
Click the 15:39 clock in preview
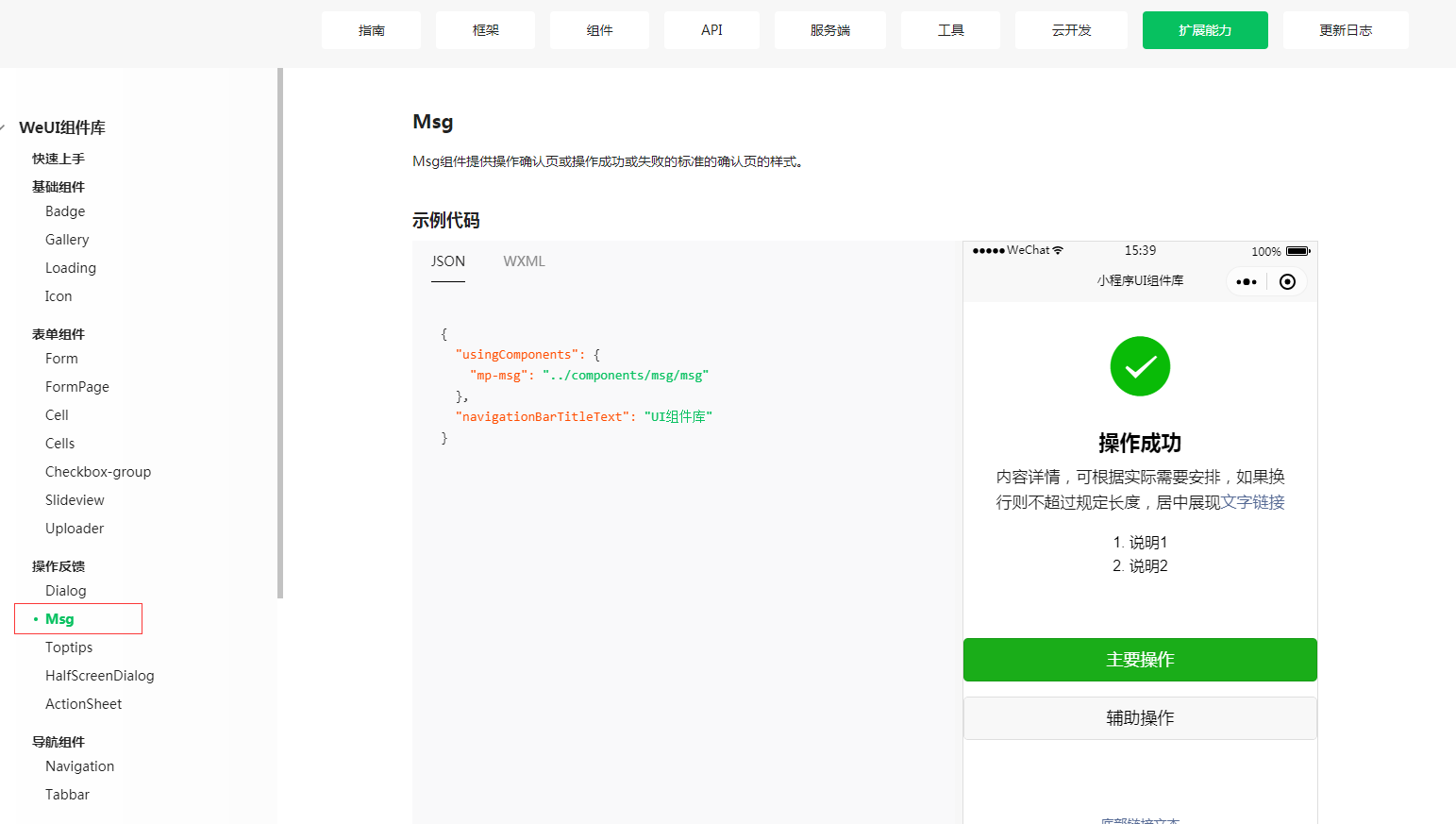click(1140, 250)
